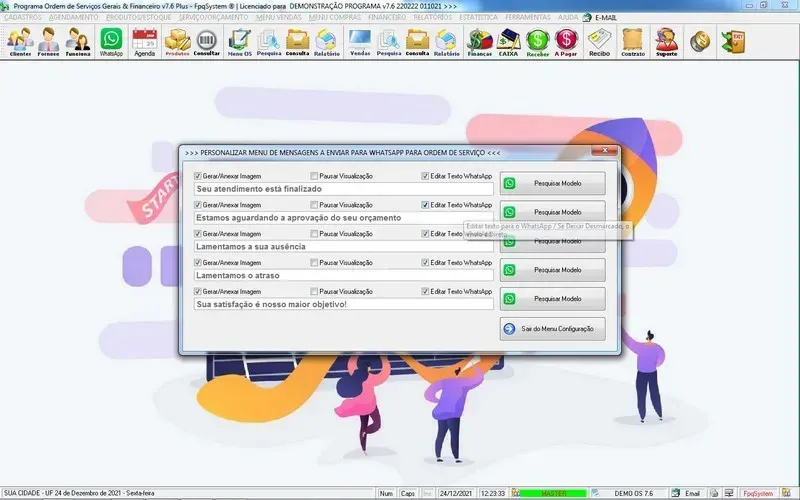Click the 'Lamentamos a sua ausência' text field
Image resolution: width=800 pixels, height=500 pixels.
(x=344, y=246)
